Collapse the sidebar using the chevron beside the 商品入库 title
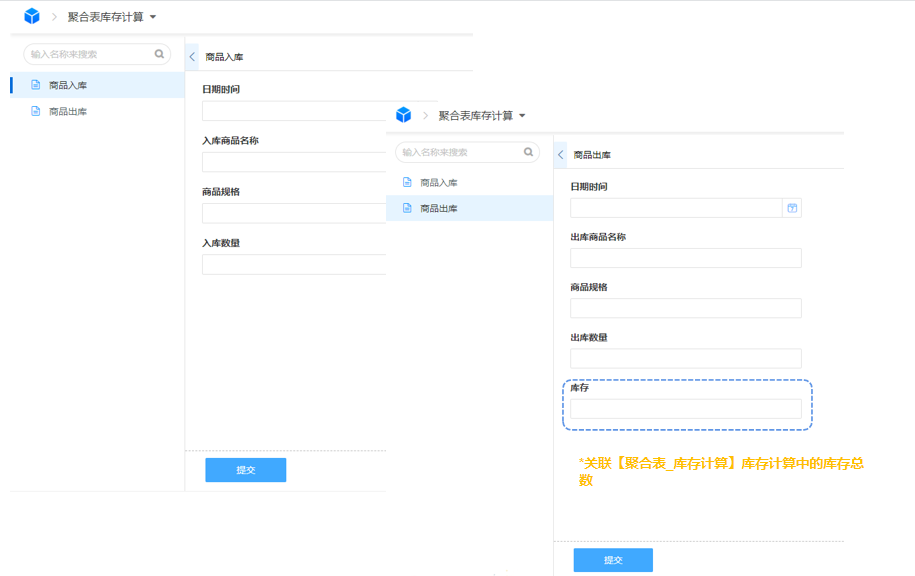915x576 pixels. tap(192, 57)
